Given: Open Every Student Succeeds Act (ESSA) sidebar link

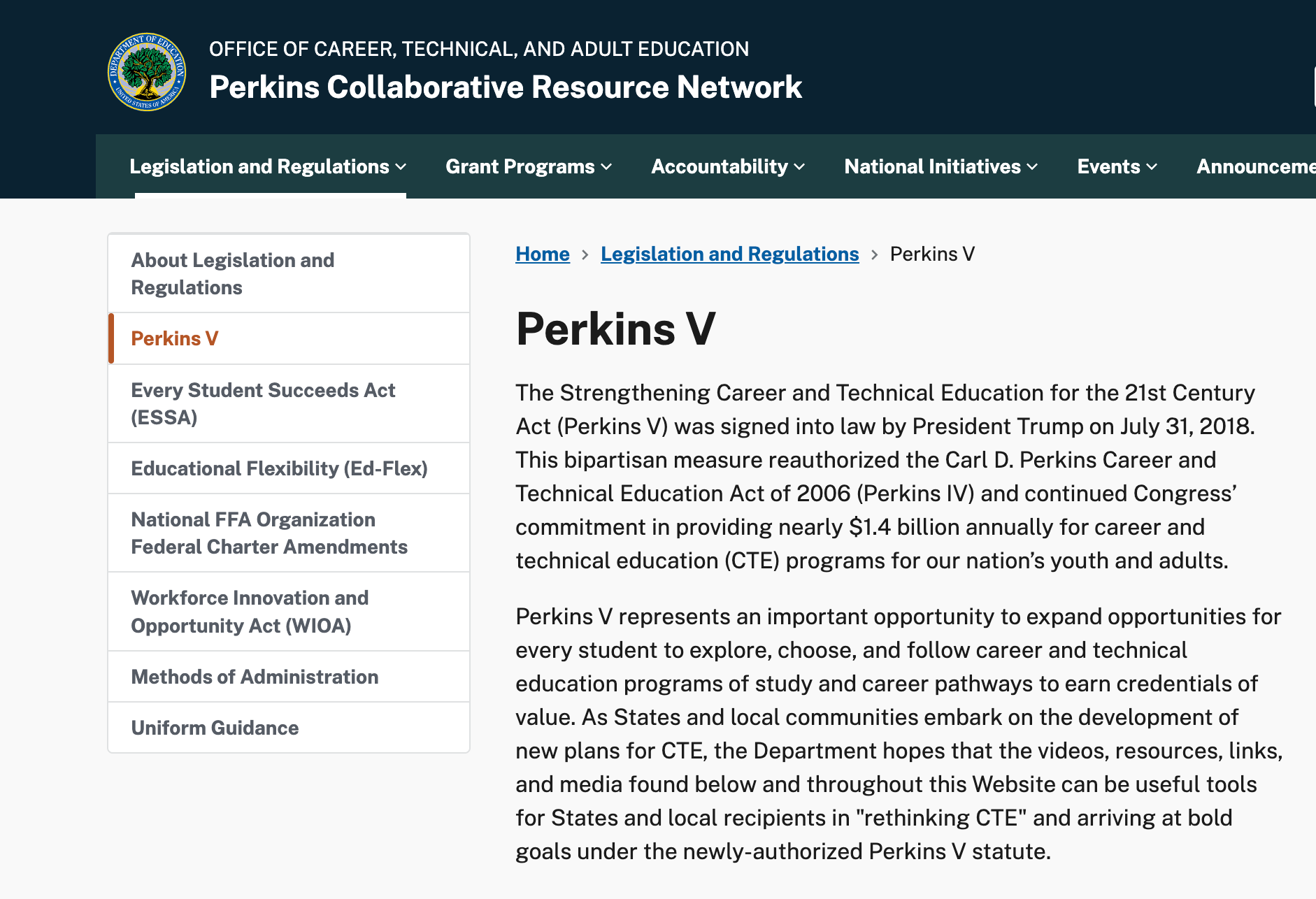Looking at the screenshot, I should (x=289, y=403).
